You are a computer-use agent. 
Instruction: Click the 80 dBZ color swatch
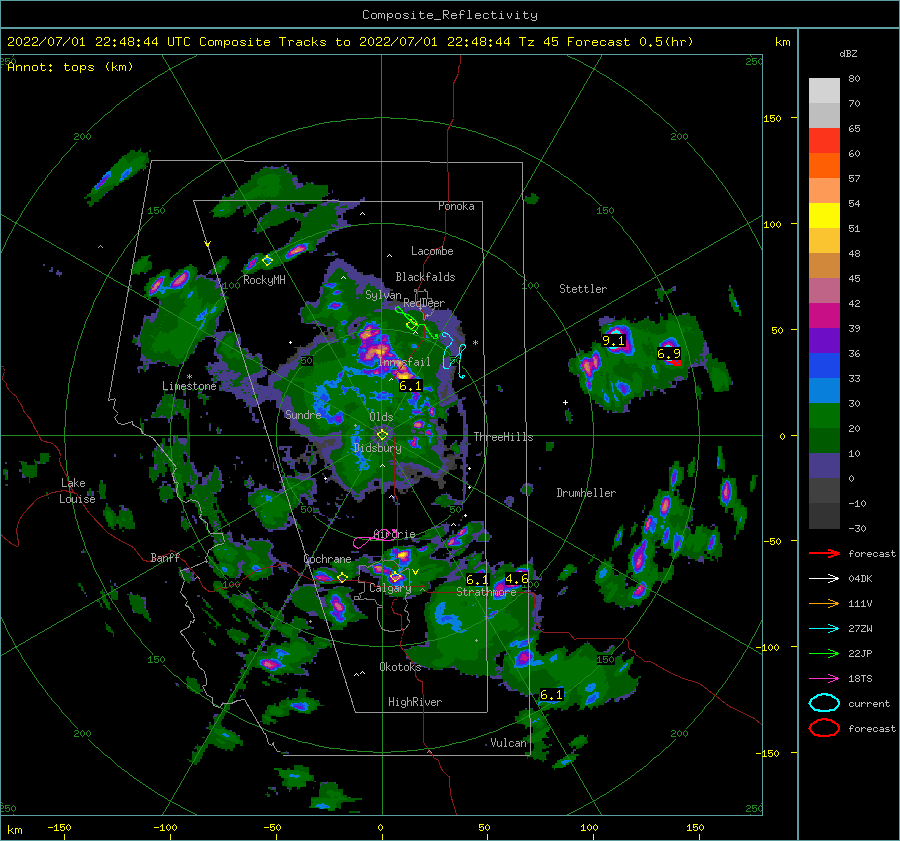click(x=824, y=90)
